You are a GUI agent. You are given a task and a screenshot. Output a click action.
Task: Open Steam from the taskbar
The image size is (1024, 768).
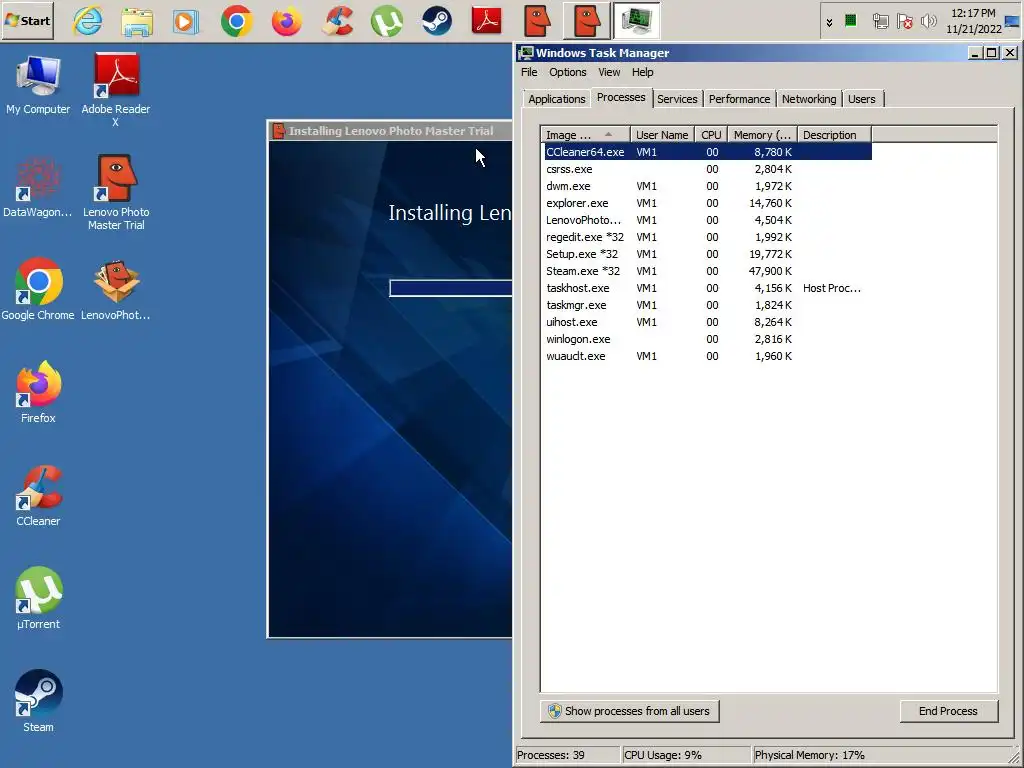[x=436, y=21]
